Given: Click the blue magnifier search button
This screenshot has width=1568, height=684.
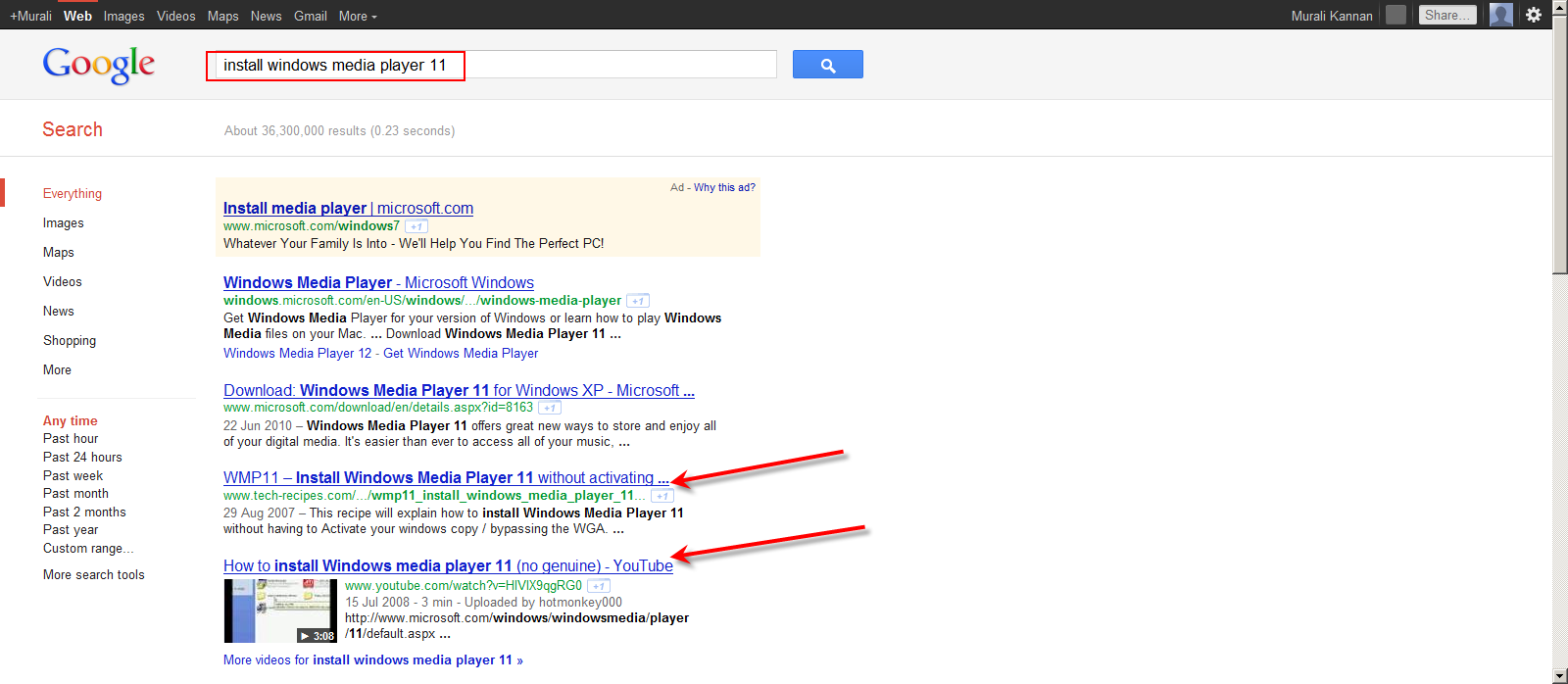Looking at the screenshot, I should coord(827,65).
